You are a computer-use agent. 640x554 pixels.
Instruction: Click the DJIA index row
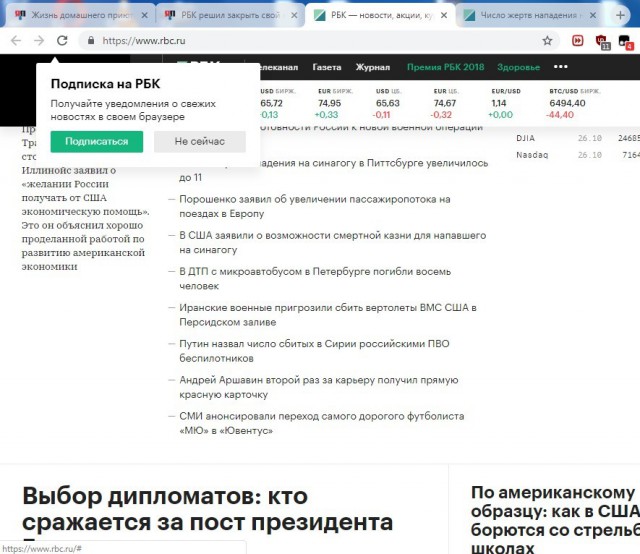click(x=578, y=138)
